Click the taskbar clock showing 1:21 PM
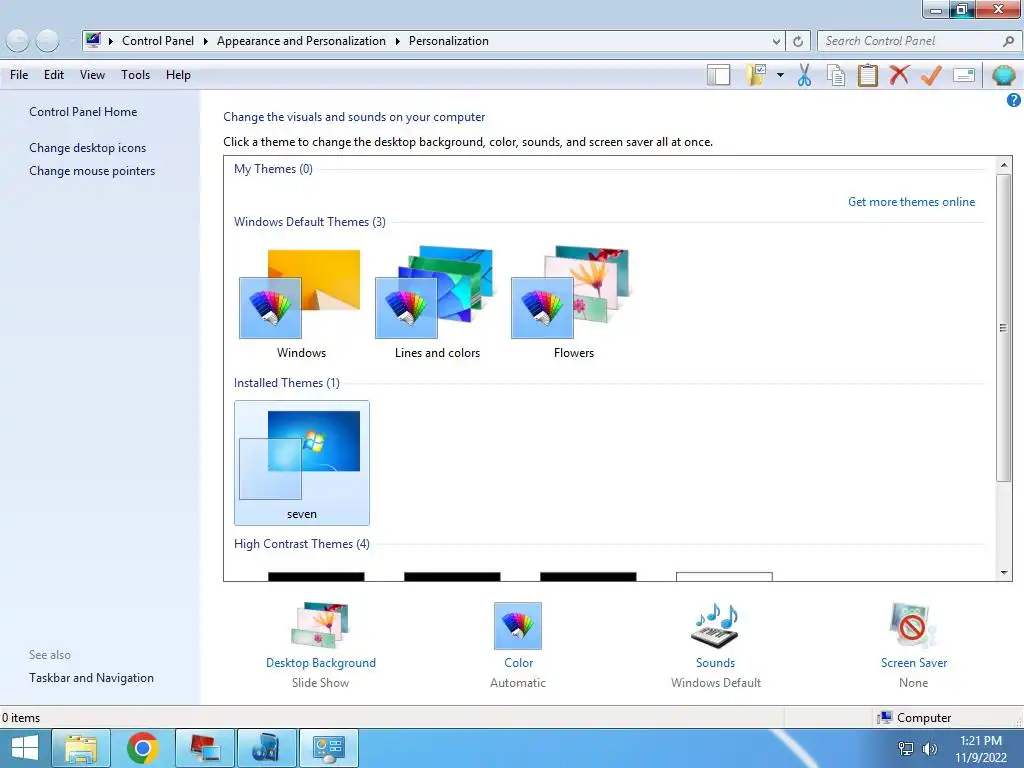The width and height of the screenshot is (1024, 768). pyautogui.click(x=981, y=749)
